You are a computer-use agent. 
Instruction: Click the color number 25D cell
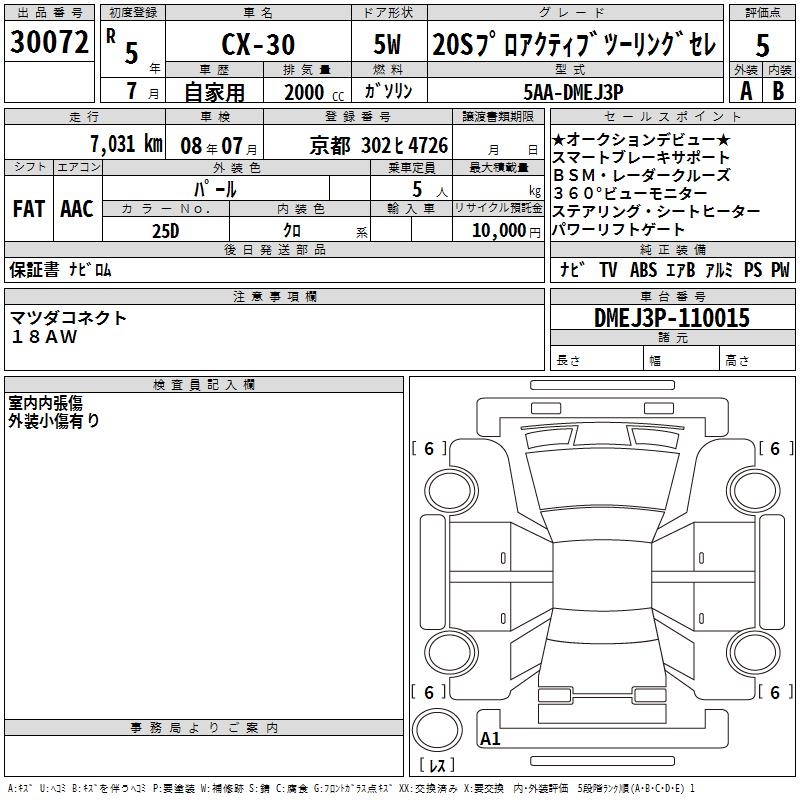166,230
